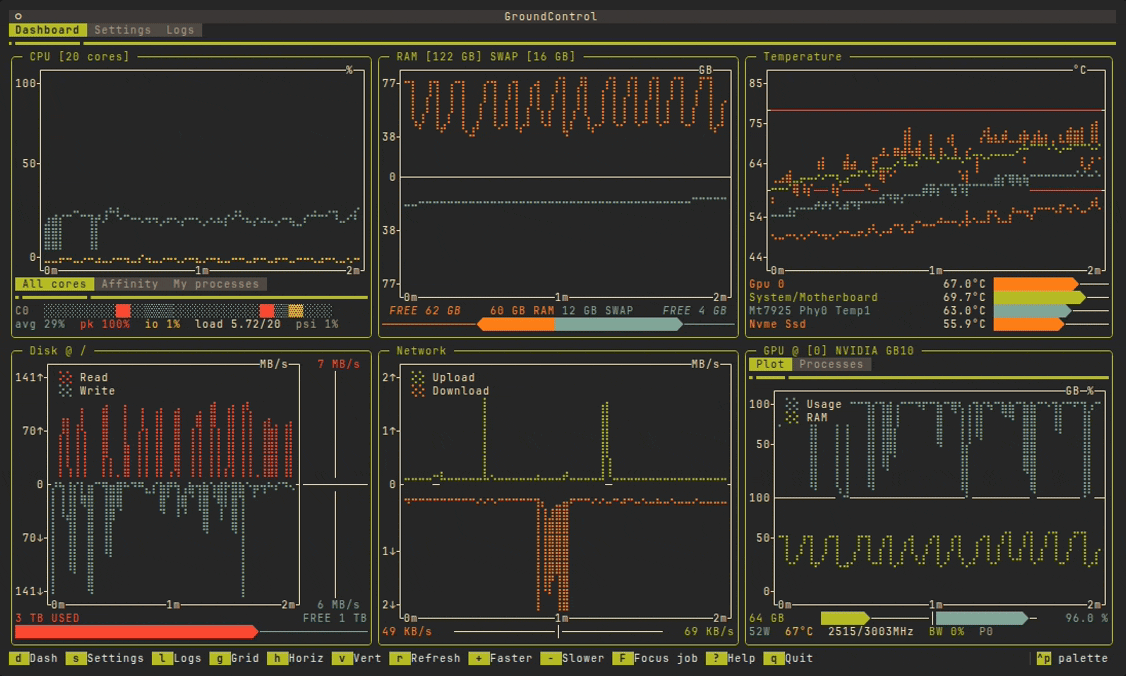Click the Read legend swatch in Disk panel
1126x676 pixels.
pyautogui.click(x=65, y=377)
